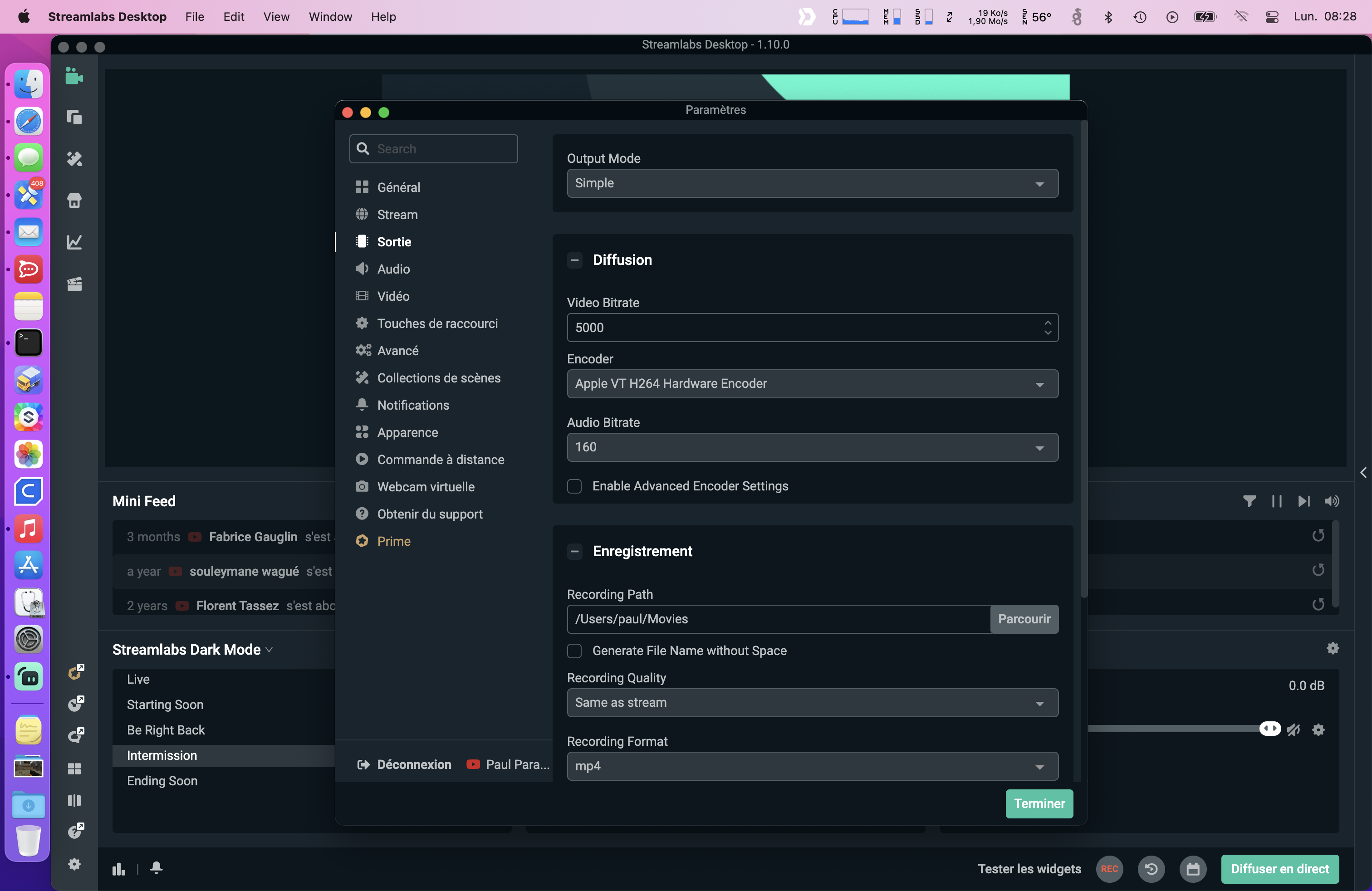Viewport: 1372px width, 891px height.
Task: Open the Streamlabs Dark Mode scene collection dropdown
Action: [x=192, y=650]
